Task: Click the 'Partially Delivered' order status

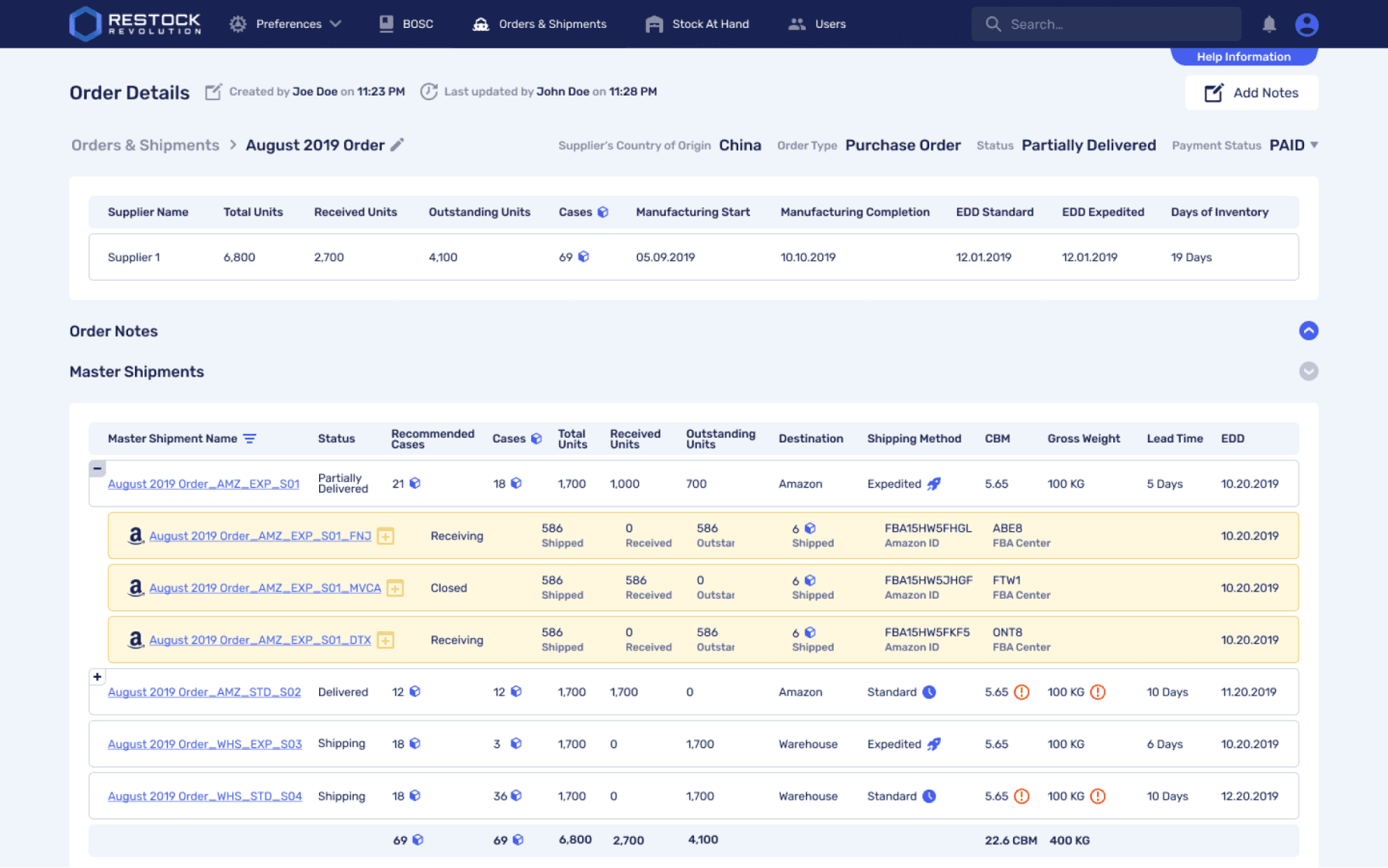Action: pyautogui.click(x=1088, y=145)
